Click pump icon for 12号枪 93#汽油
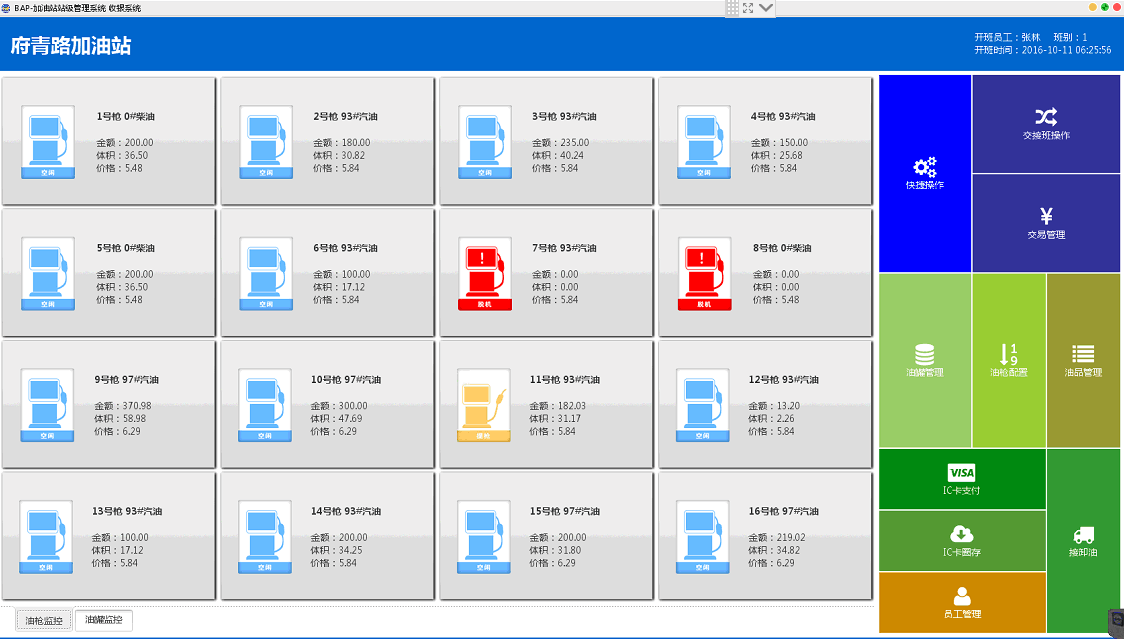Viewport: 1124px width, 639px height. point(702,405)
